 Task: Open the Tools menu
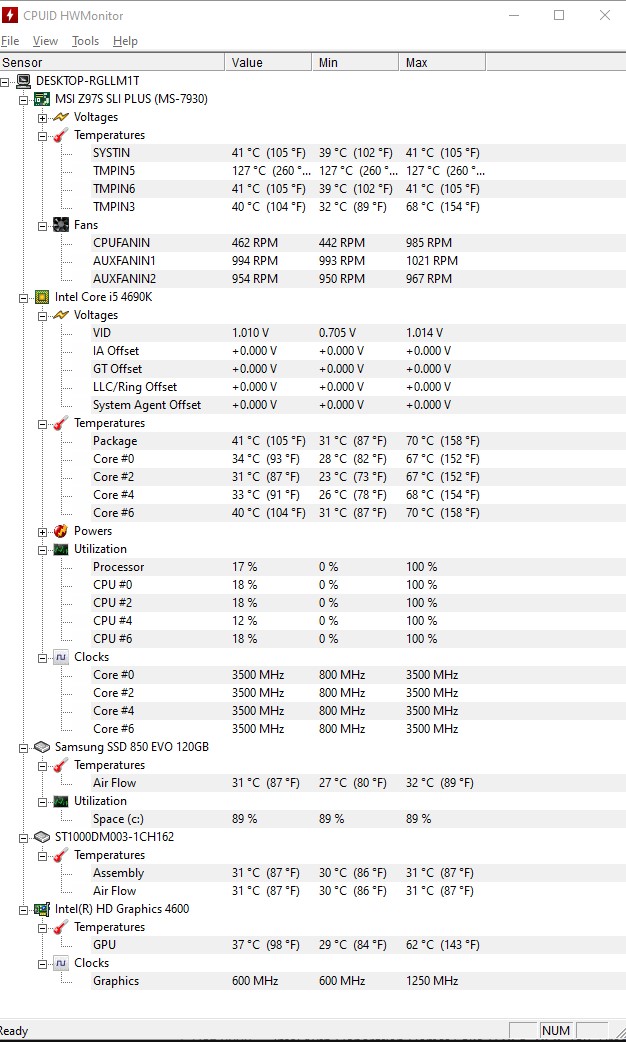coord(85,41)
